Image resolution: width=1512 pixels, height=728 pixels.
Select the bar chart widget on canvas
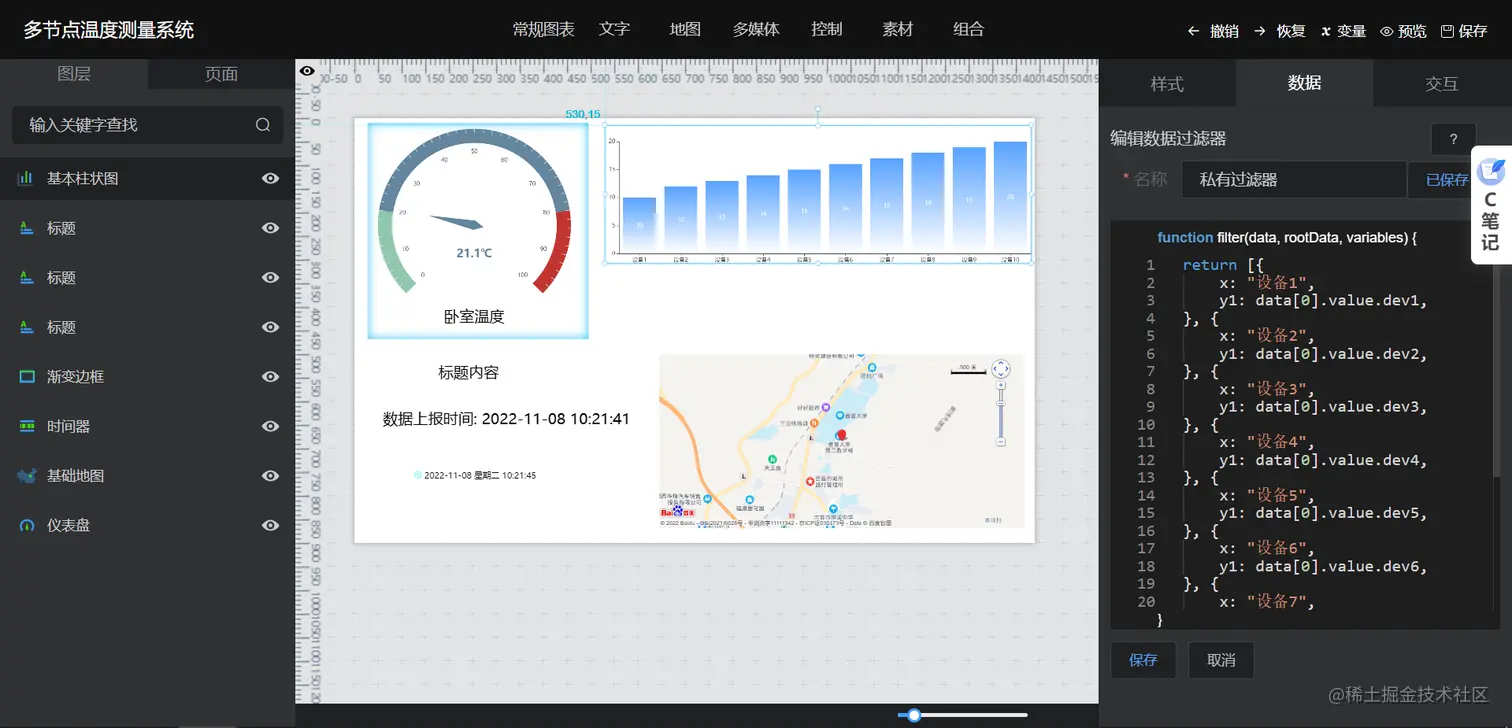[x=818, y=195]
